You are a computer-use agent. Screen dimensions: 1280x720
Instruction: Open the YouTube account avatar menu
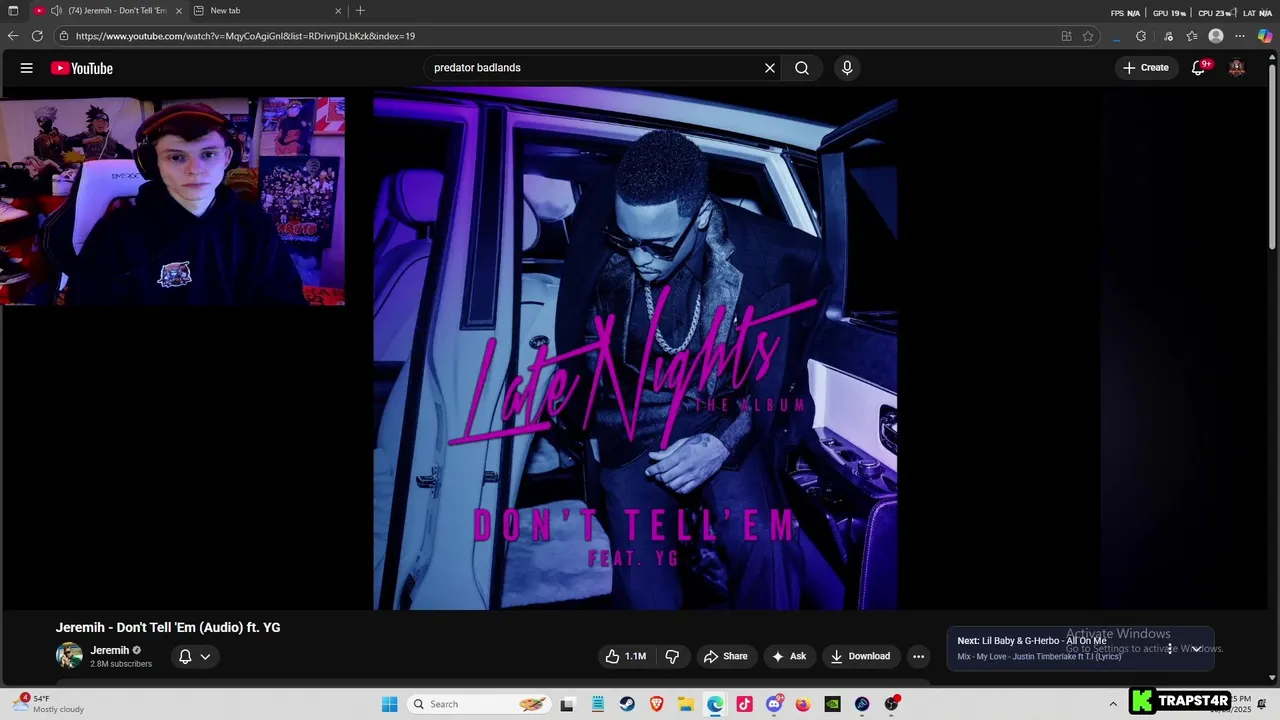coord(1237,68)
